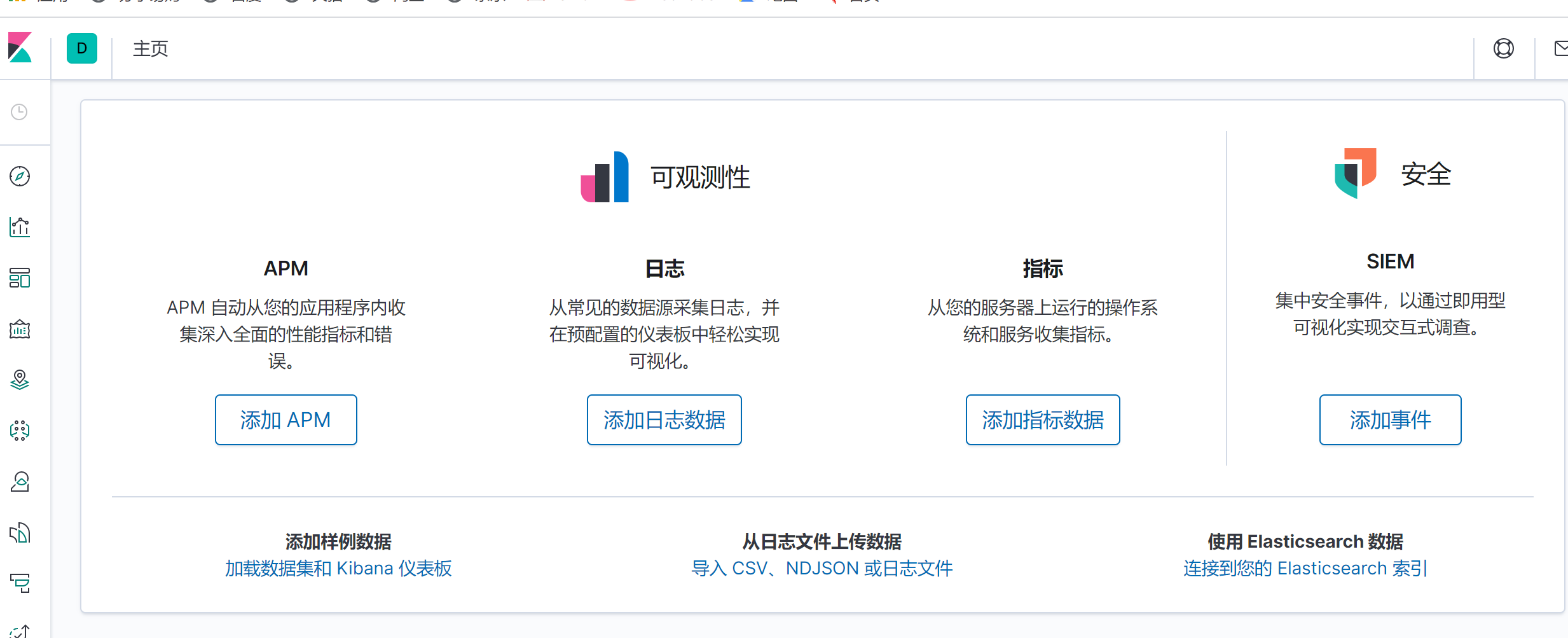Click the 添加 APM button
The height and width of the screenshot is (638, 1568).
pos(285,419)
